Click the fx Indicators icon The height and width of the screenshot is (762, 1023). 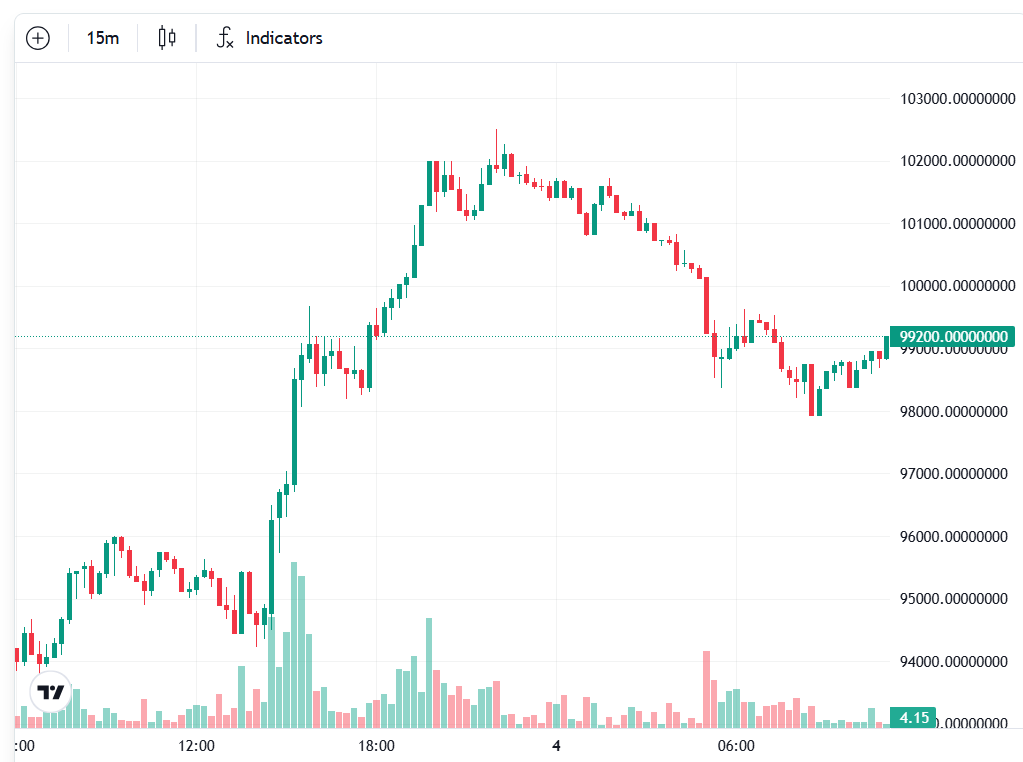point(226,38)
